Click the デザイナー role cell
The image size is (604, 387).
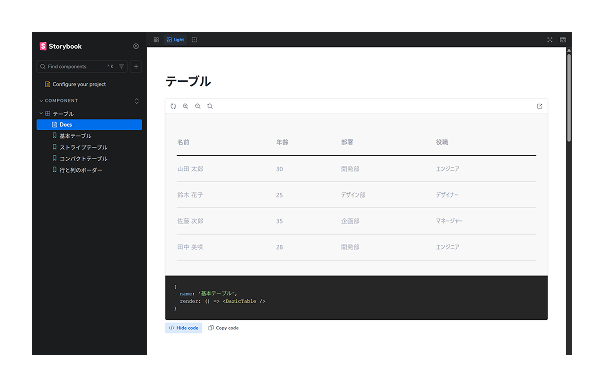click(x=447, y=195)
